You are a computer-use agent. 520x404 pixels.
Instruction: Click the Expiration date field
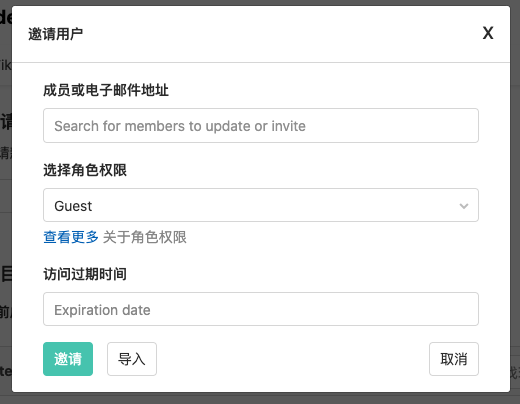[x=261, y=309]
